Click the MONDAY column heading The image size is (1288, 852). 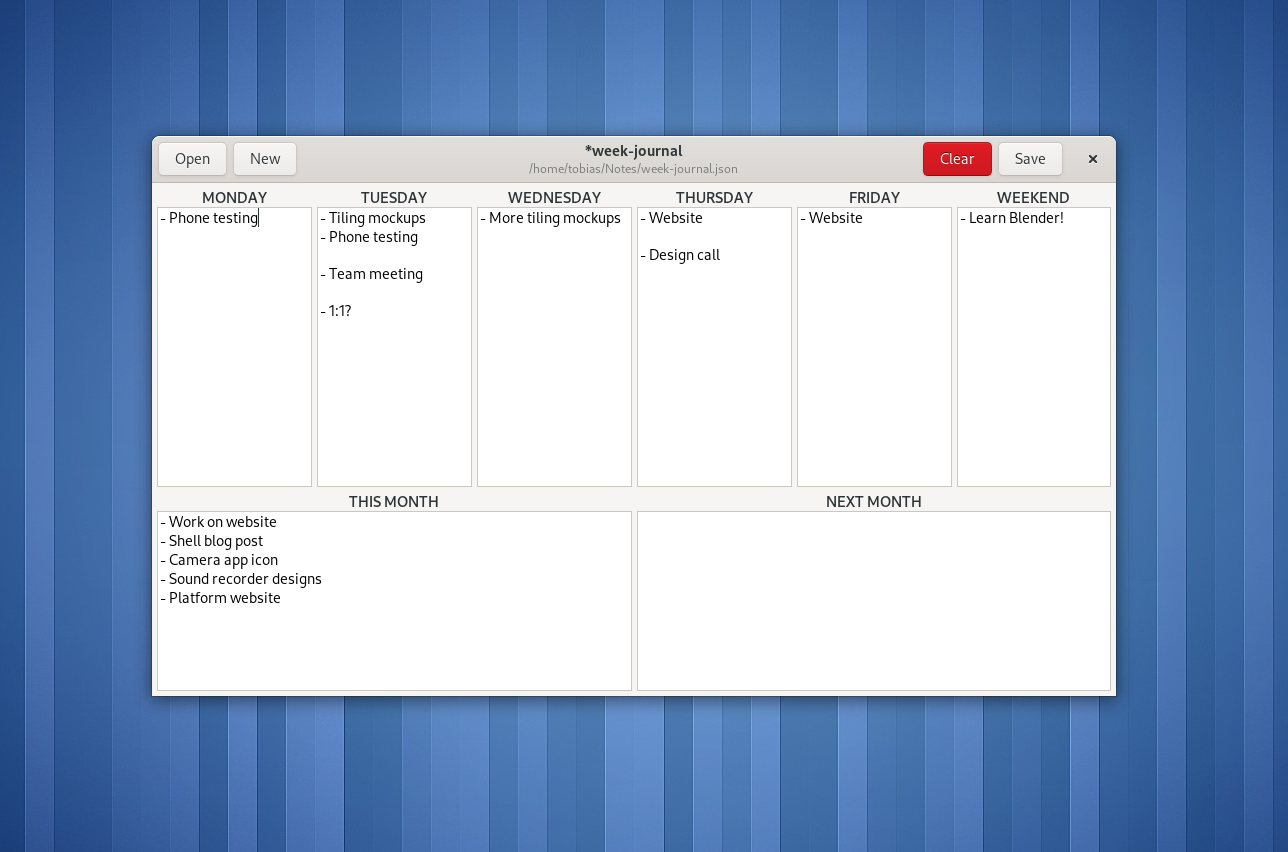pos(234,197)
